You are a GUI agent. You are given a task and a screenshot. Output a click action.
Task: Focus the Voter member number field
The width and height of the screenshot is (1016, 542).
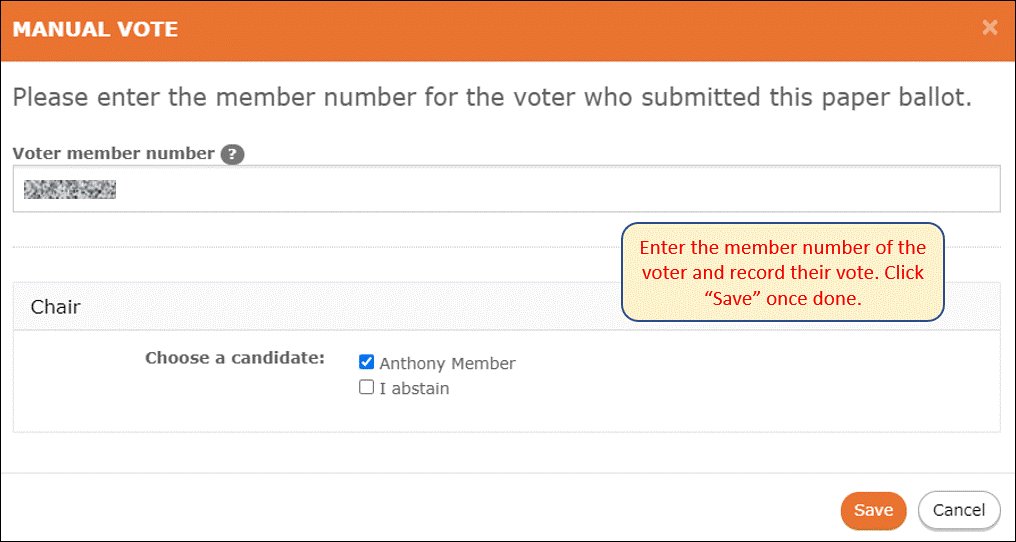[x=507, y=189]
